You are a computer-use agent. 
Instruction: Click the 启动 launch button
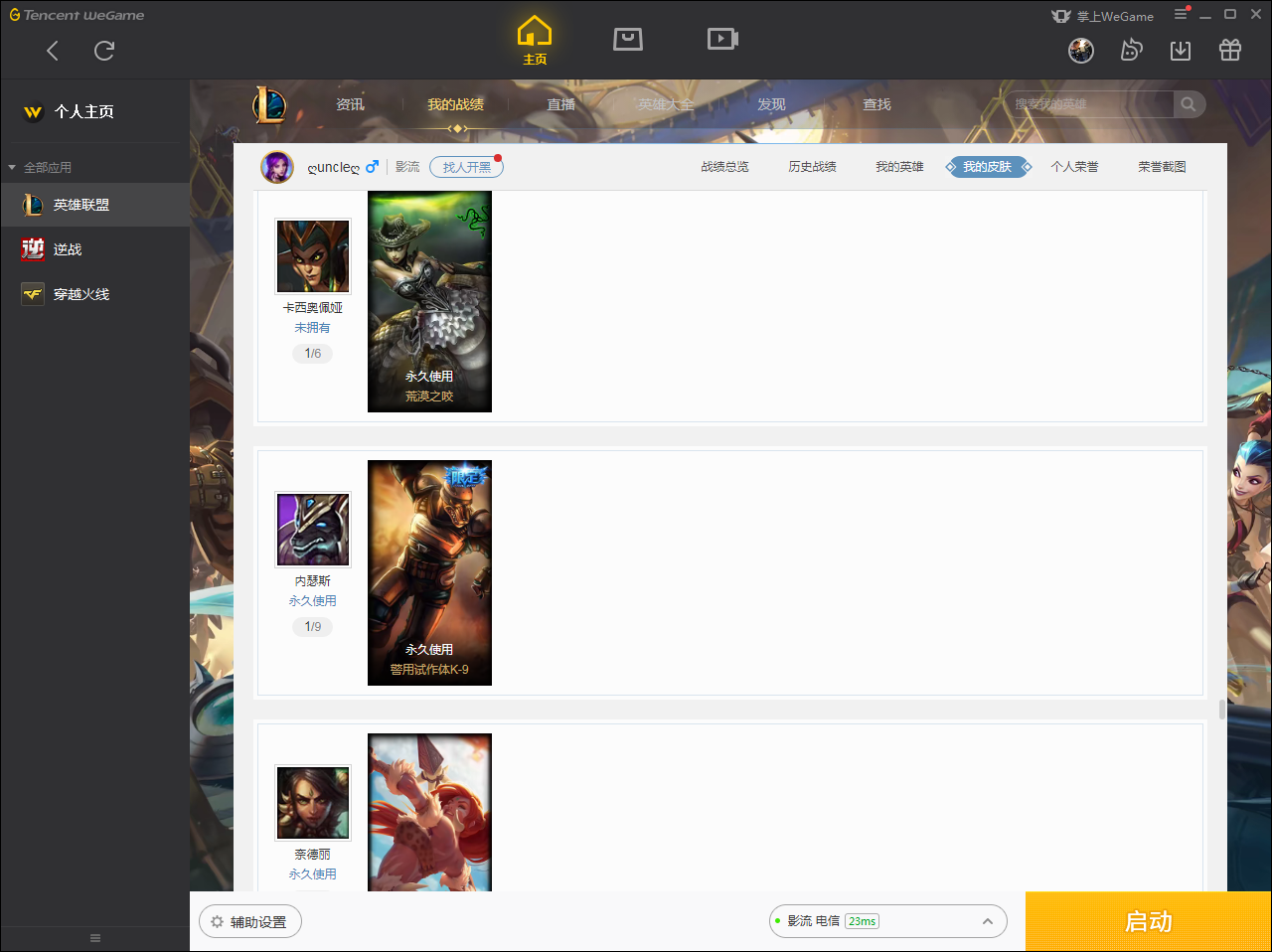click(x=1149, y=922)
